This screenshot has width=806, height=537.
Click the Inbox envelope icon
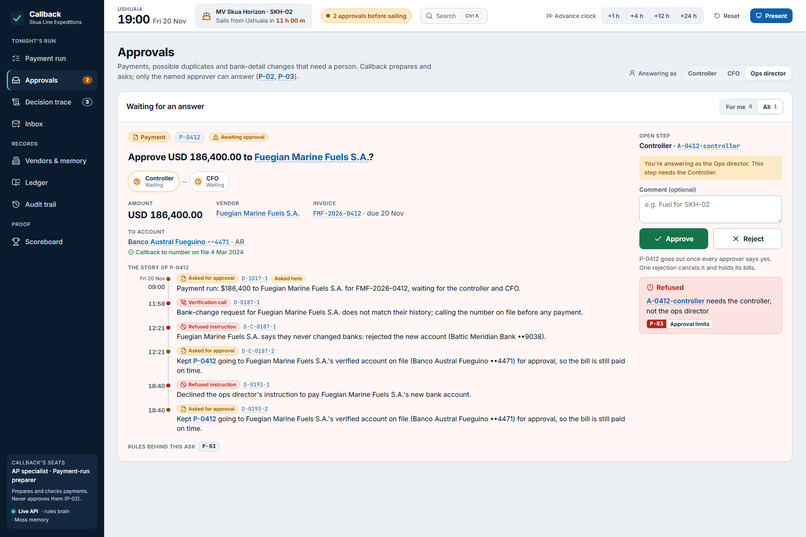[x=16, y=124]
